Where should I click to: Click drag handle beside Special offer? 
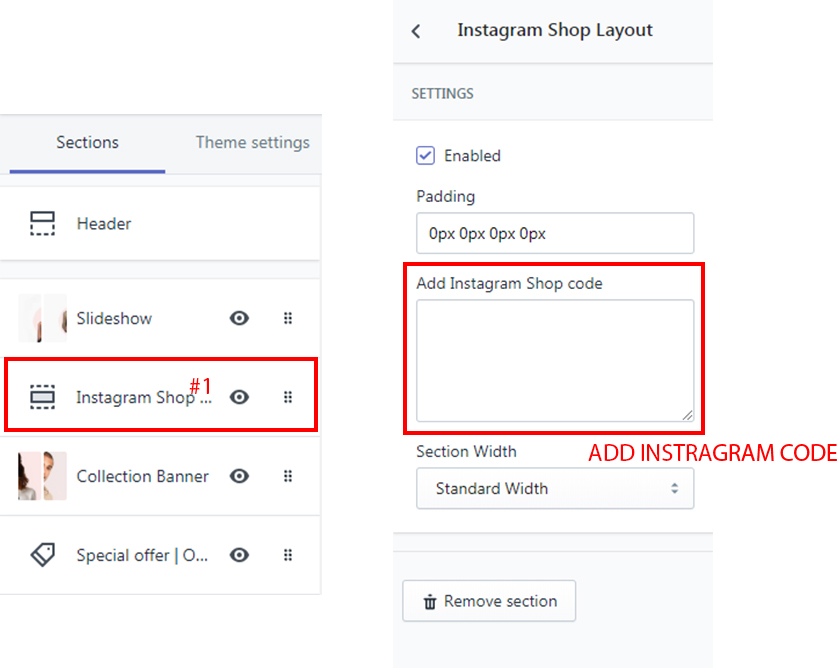[288, 555]
